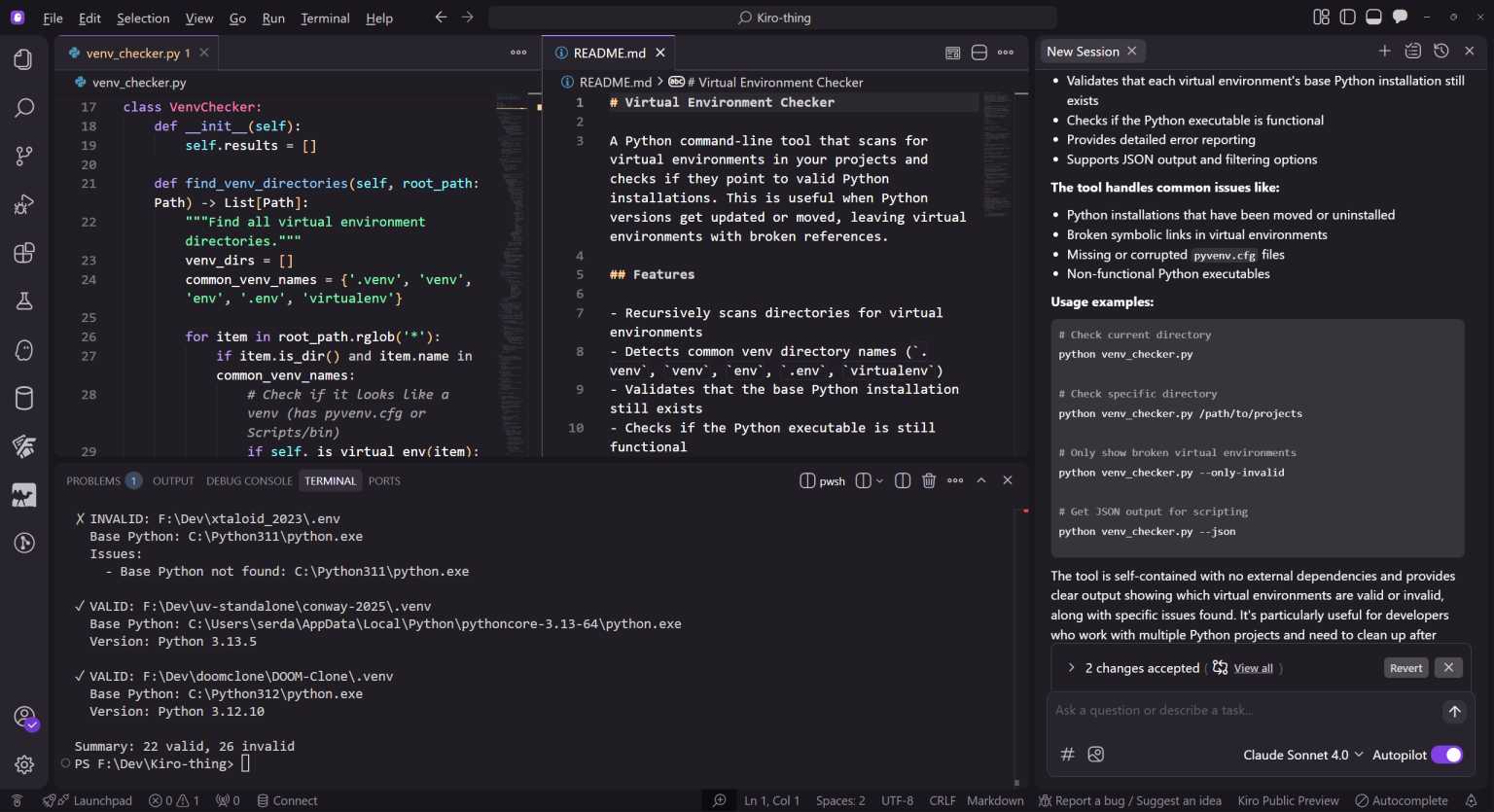This screenshot has height=812, width=1494.
Task: Open the Terminal menu in the menu bar
Action: (x=325, y=18)
